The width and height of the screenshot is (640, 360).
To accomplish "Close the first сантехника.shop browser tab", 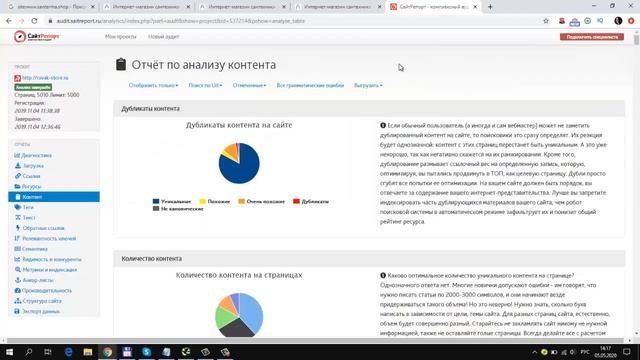I will pyautogui.click(x=93, y=7).
